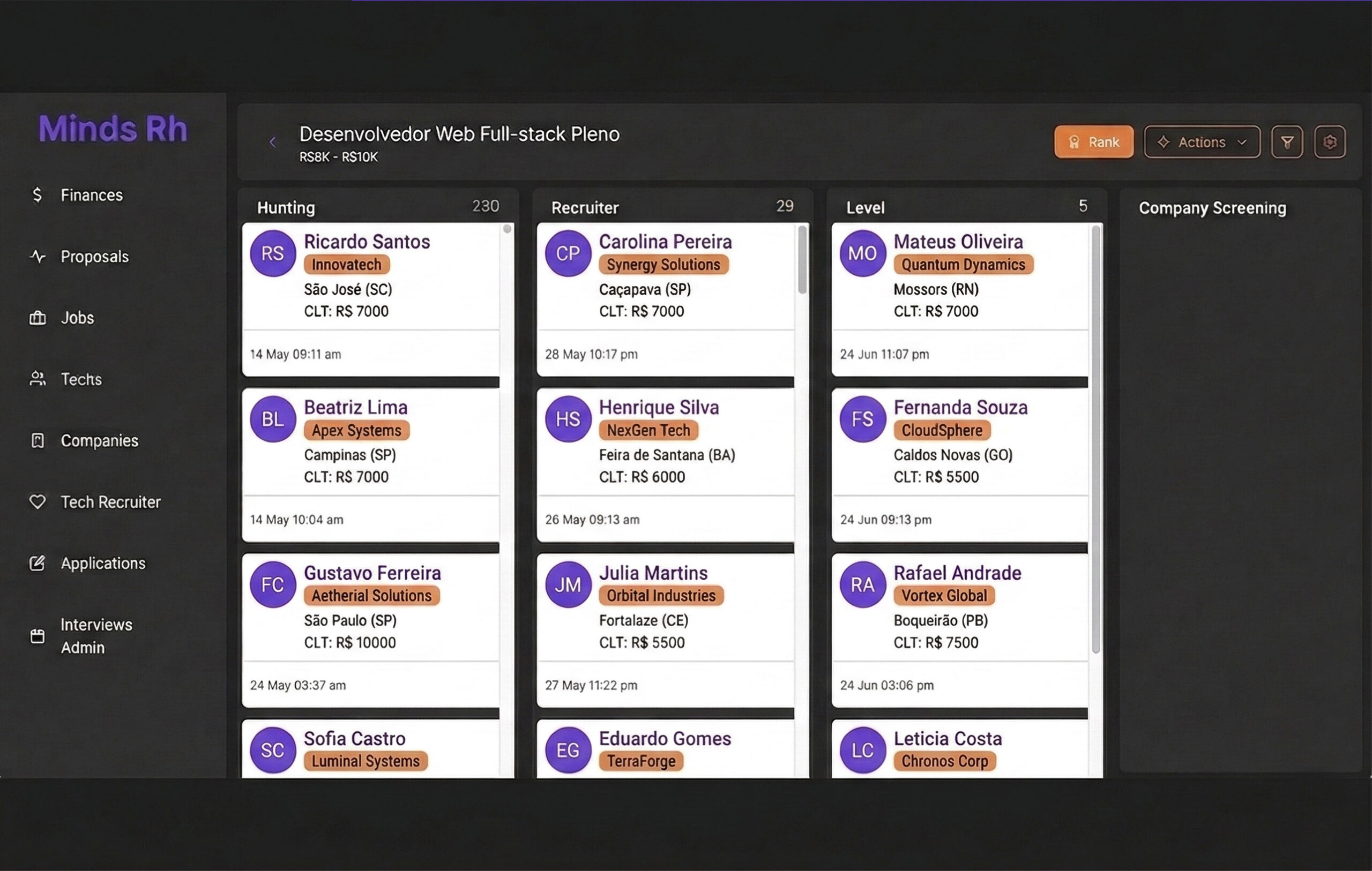Open the settings gear button
This screenshot has height=871, width=1372.
(x=1329, y=142)
